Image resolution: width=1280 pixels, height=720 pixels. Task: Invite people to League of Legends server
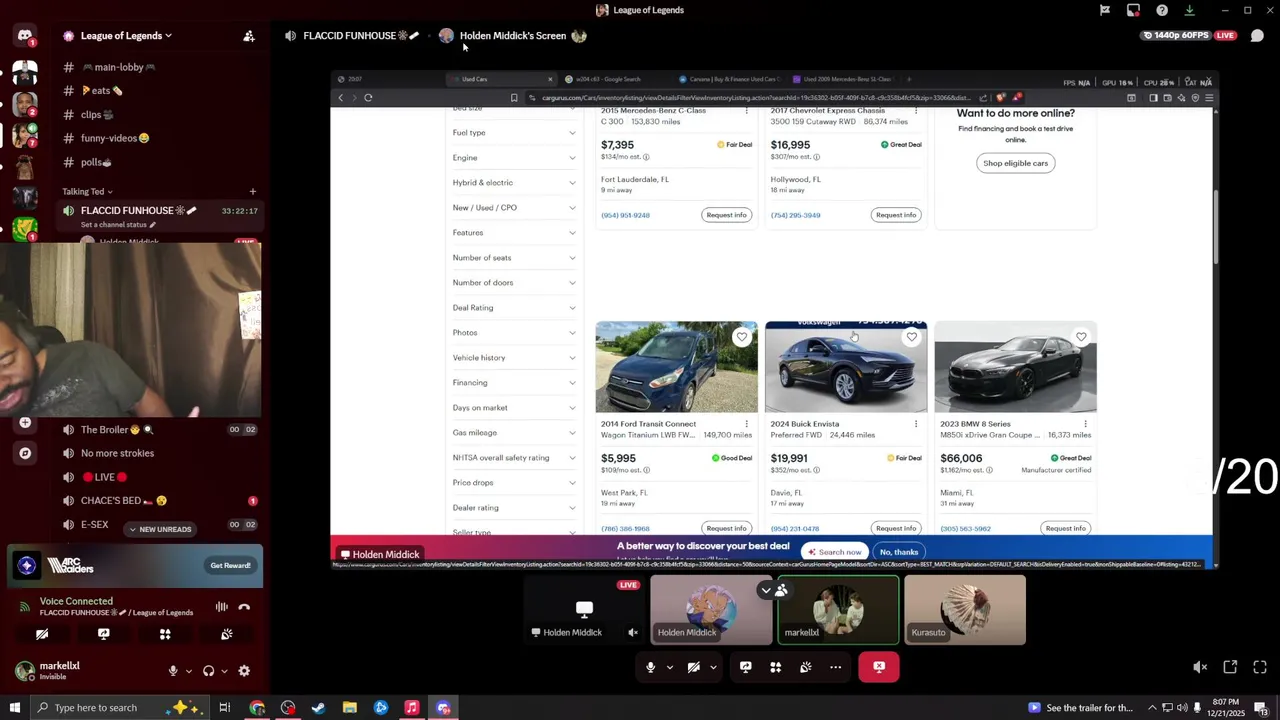pos(249,36)
